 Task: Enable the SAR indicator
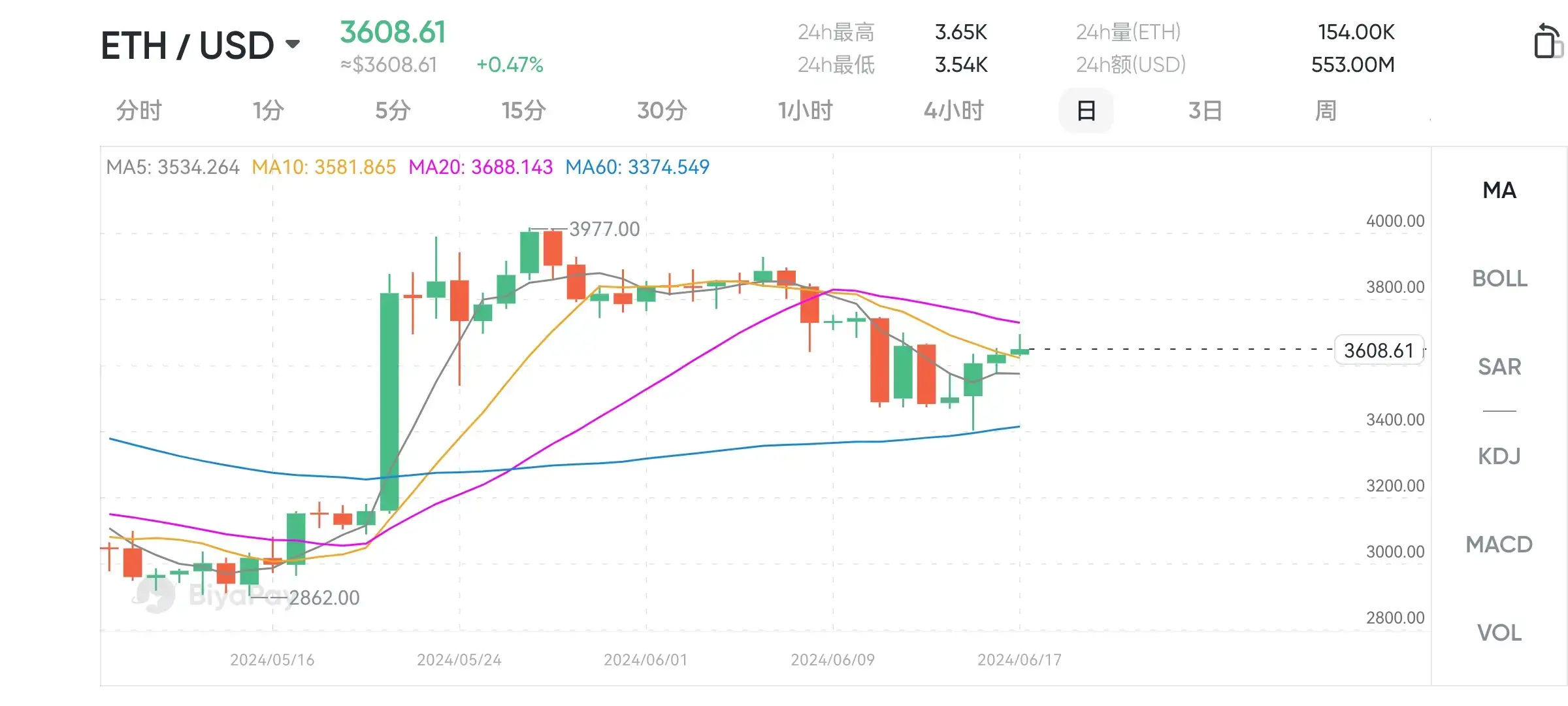click(1499, 367)
